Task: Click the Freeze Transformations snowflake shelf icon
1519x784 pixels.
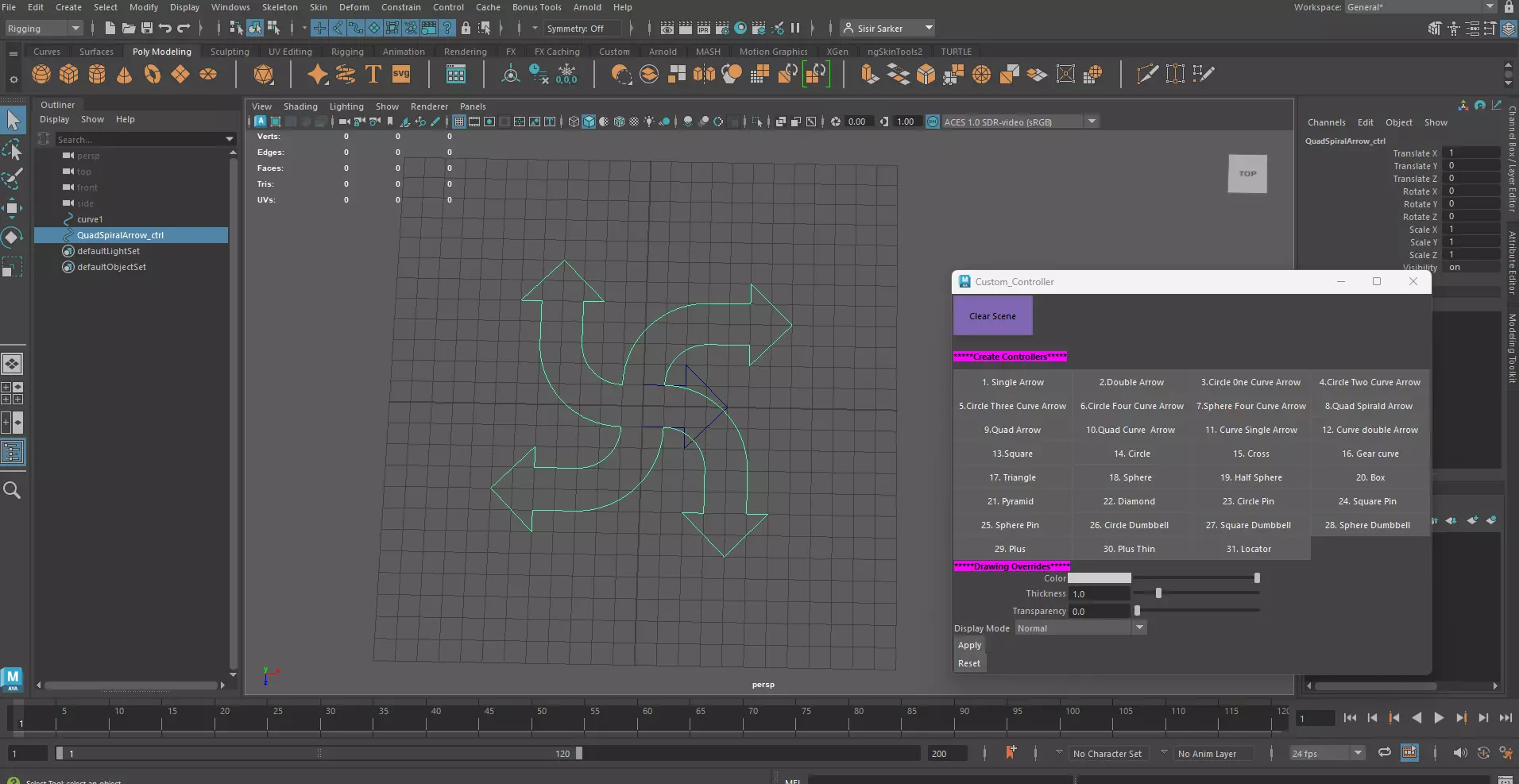Action: [x=566, y=75]
